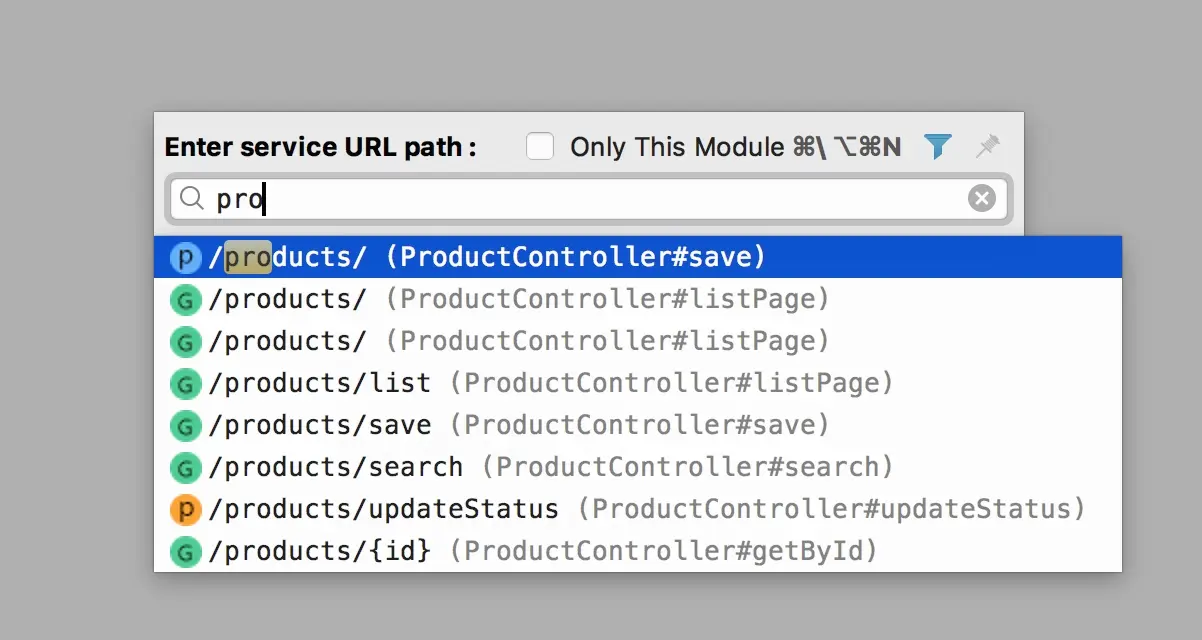The height and width of the screenshot is (640, 1202).
Task: Select highlighted /products/ ProductController#save entry
Action: (x=486, y=258)
